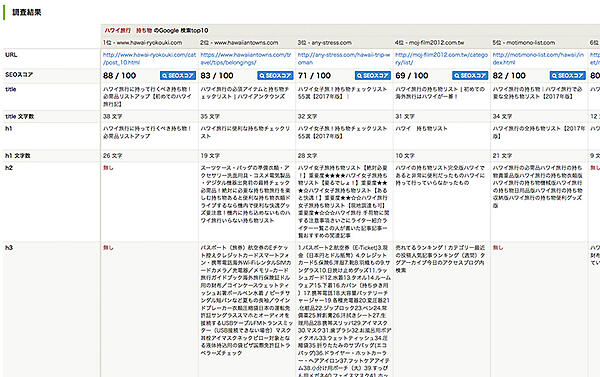Open the moj-film2012.com.tw URL link
600x377 pixels.
442,59
